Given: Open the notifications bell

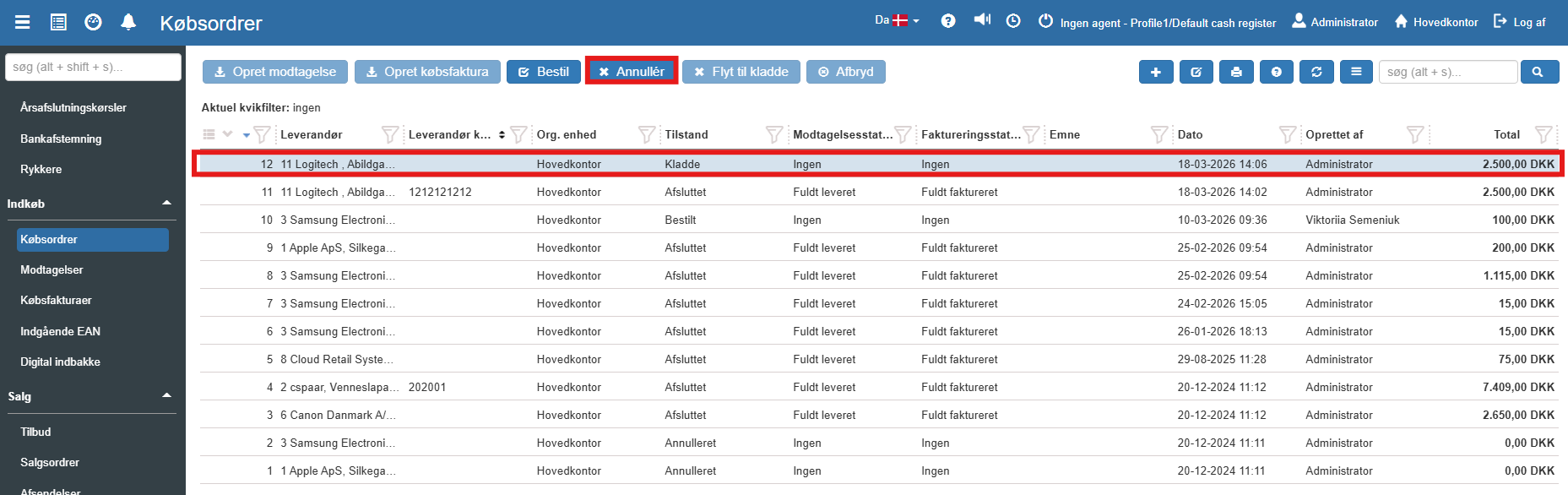Looking at the screenshot, I should point(128,22).
